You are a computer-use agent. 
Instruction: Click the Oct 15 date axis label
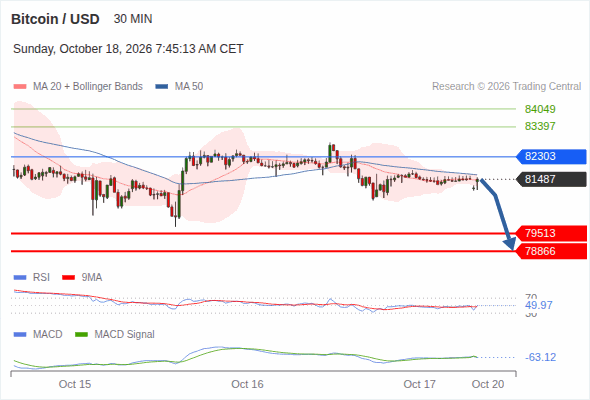tap(75, 384)
